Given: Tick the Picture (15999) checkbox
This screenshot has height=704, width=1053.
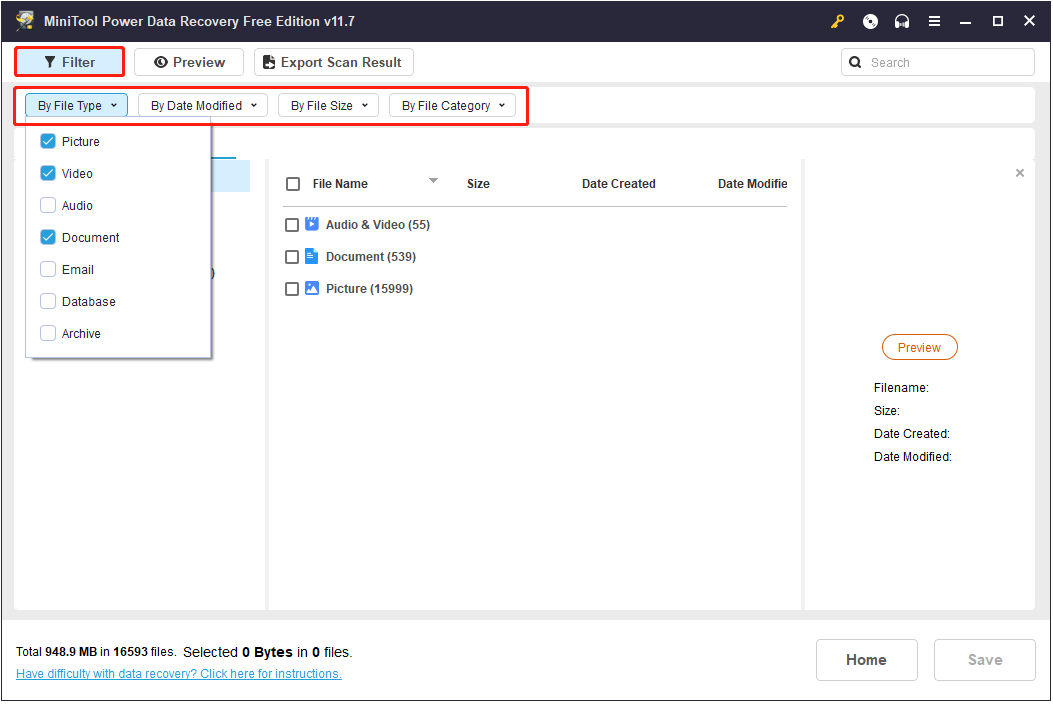Looking at the screenshot, I should pyautogui.click(x=291, y=289).
